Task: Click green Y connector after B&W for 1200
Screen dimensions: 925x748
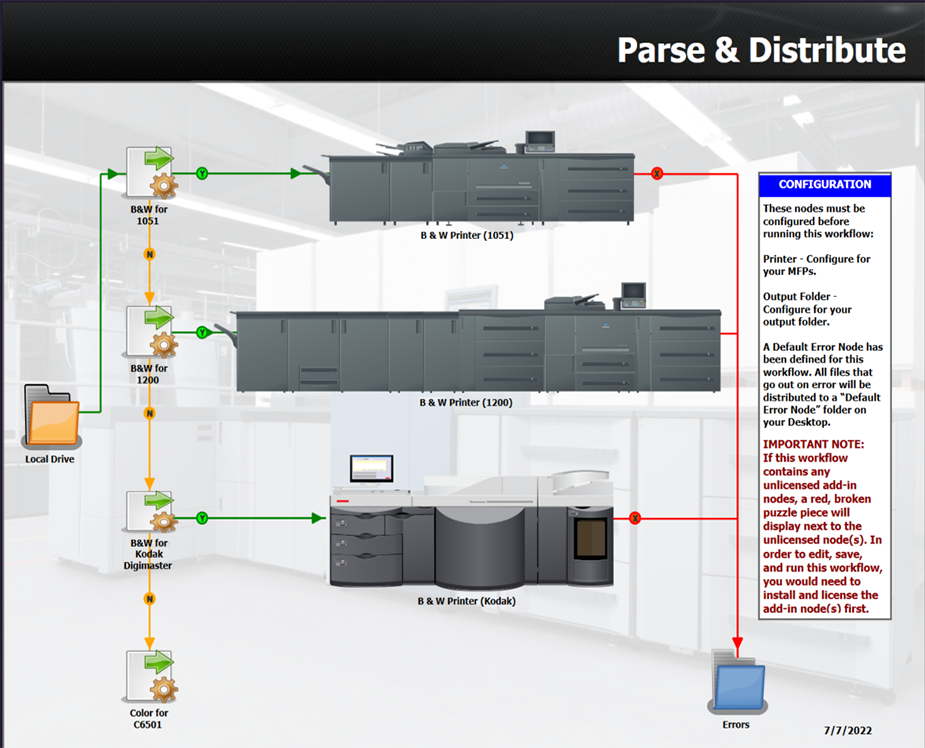Action: coord(202,332)
